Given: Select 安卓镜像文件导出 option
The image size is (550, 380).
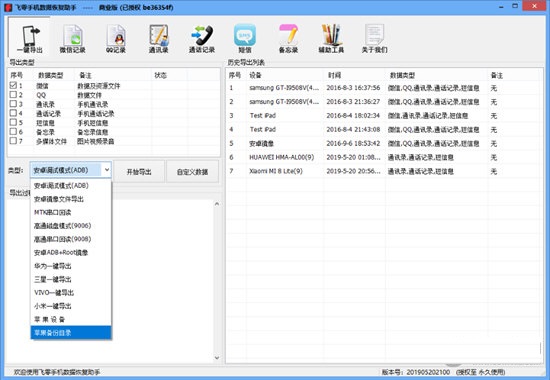Looking at the screenshot, I should 71,199.
